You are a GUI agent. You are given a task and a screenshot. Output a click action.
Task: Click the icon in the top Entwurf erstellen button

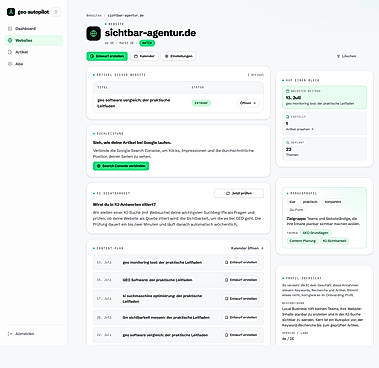click(x=92, y=56)
